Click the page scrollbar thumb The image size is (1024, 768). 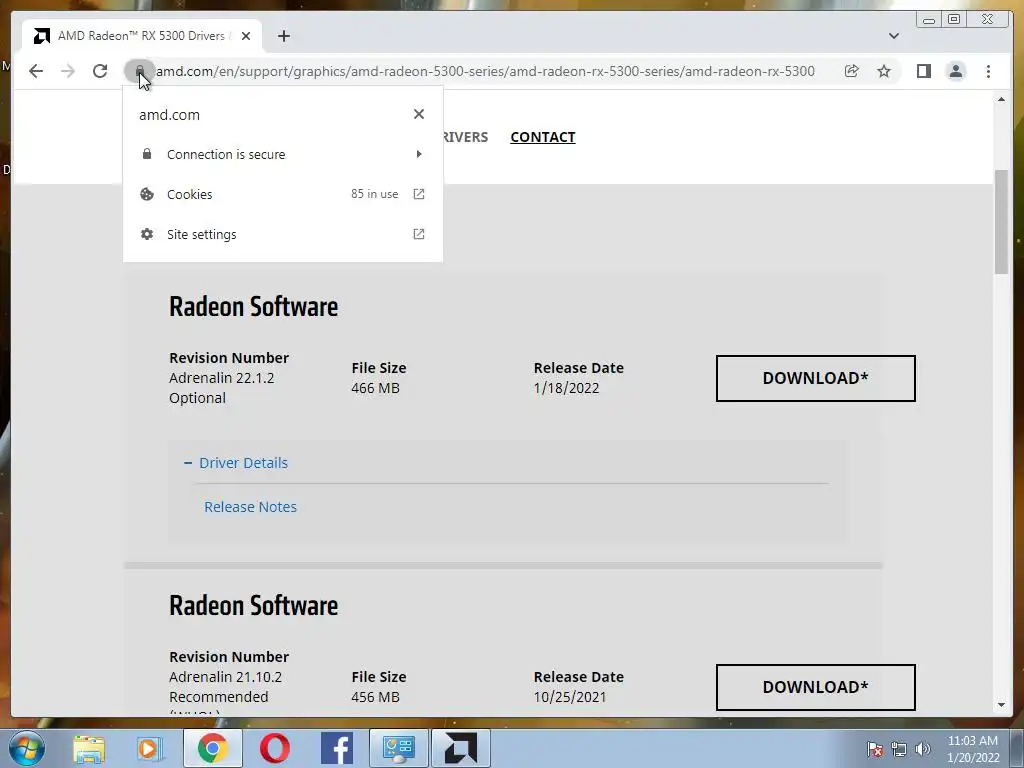point(1001,222)
